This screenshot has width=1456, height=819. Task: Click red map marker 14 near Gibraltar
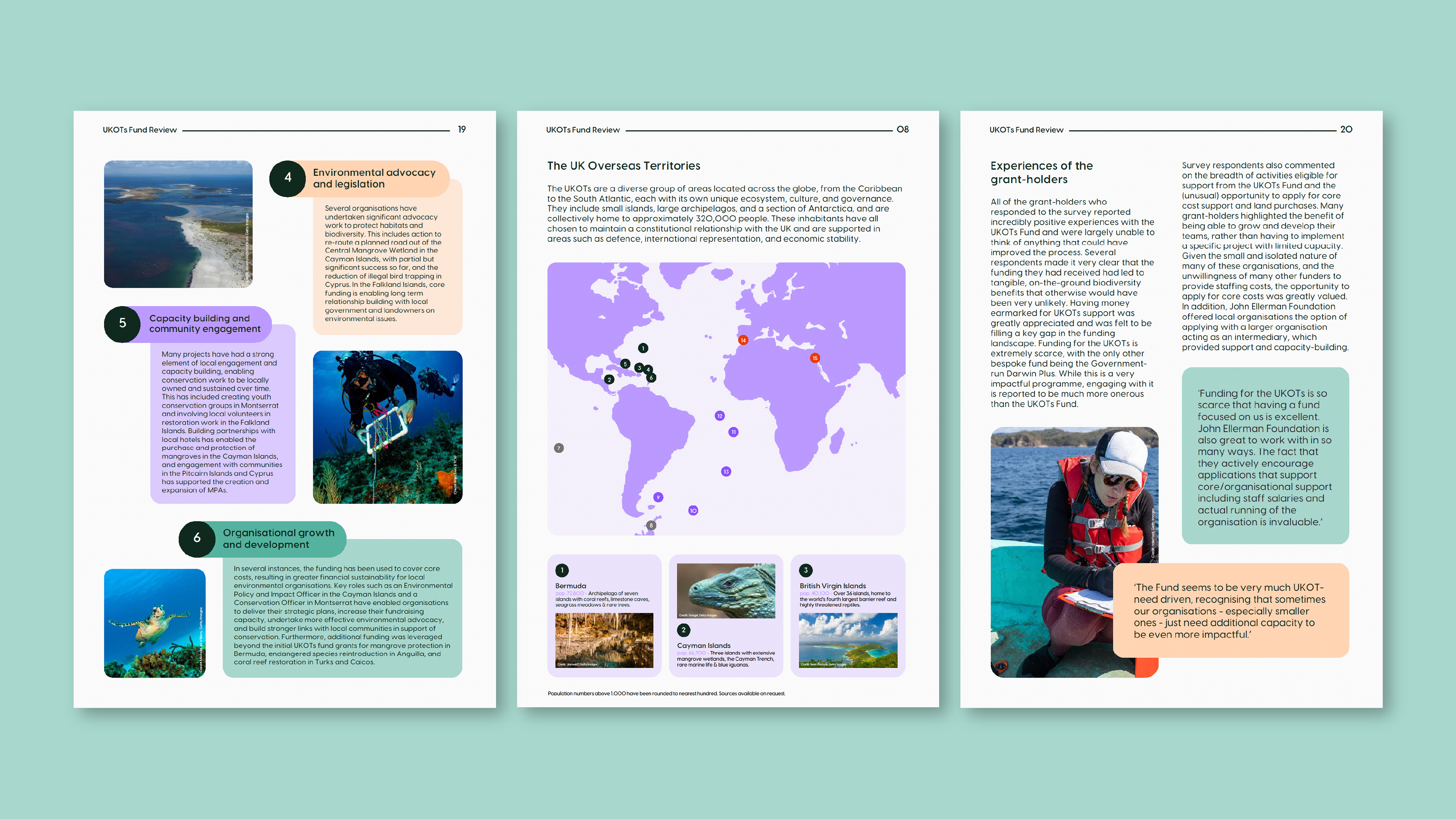[x=743, y=340]
